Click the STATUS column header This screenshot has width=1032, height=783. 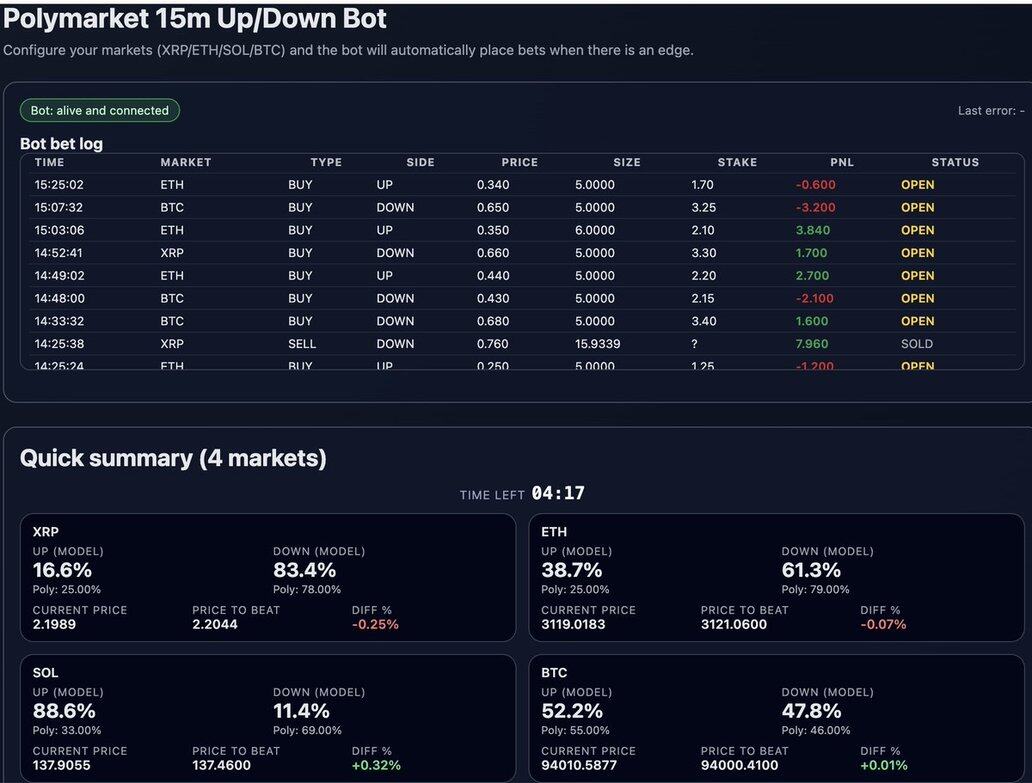pyautogui.click(x=954, y=162)
